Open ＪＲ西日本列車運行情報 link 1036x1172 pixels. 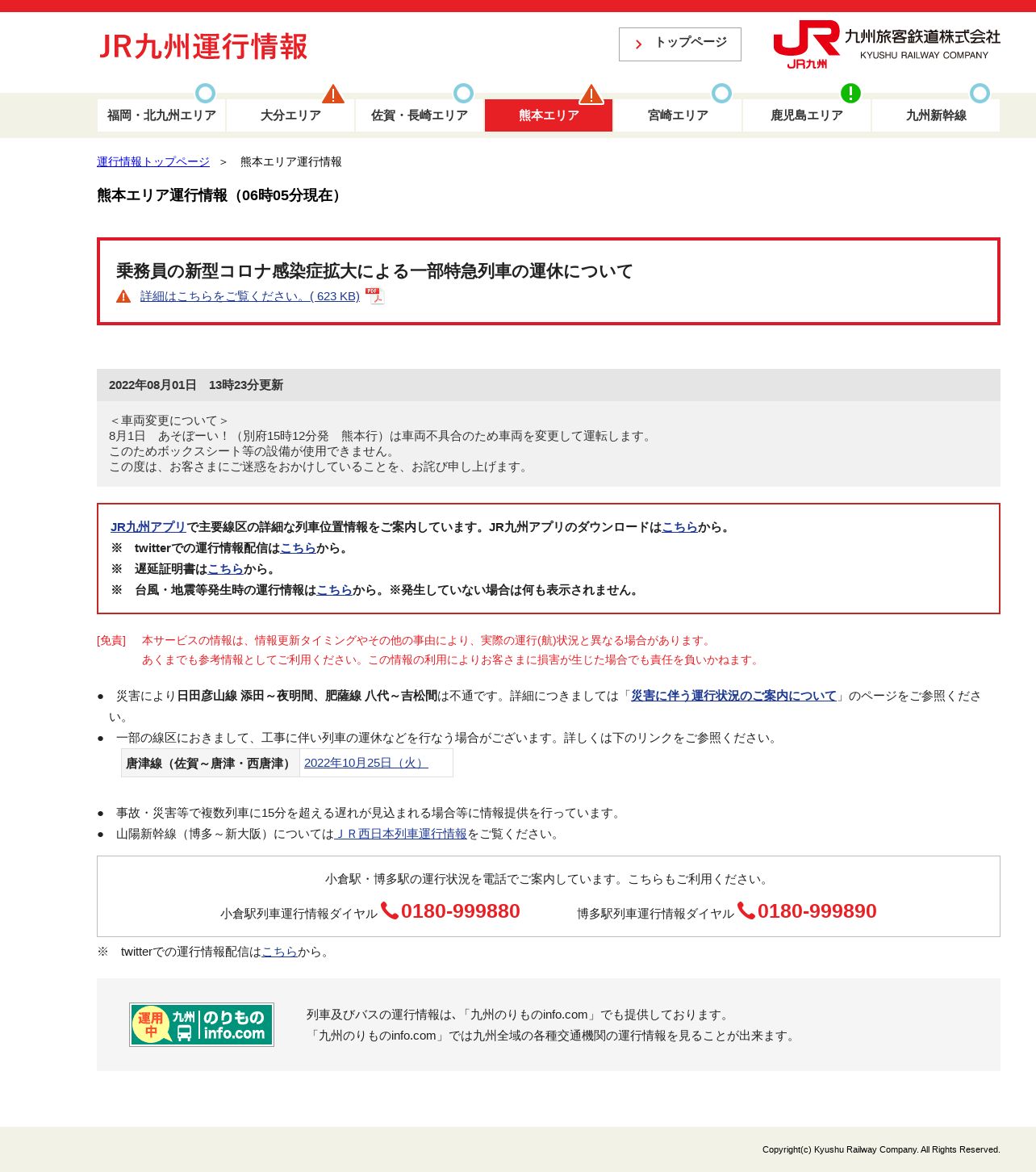click(x=400, y=834)
